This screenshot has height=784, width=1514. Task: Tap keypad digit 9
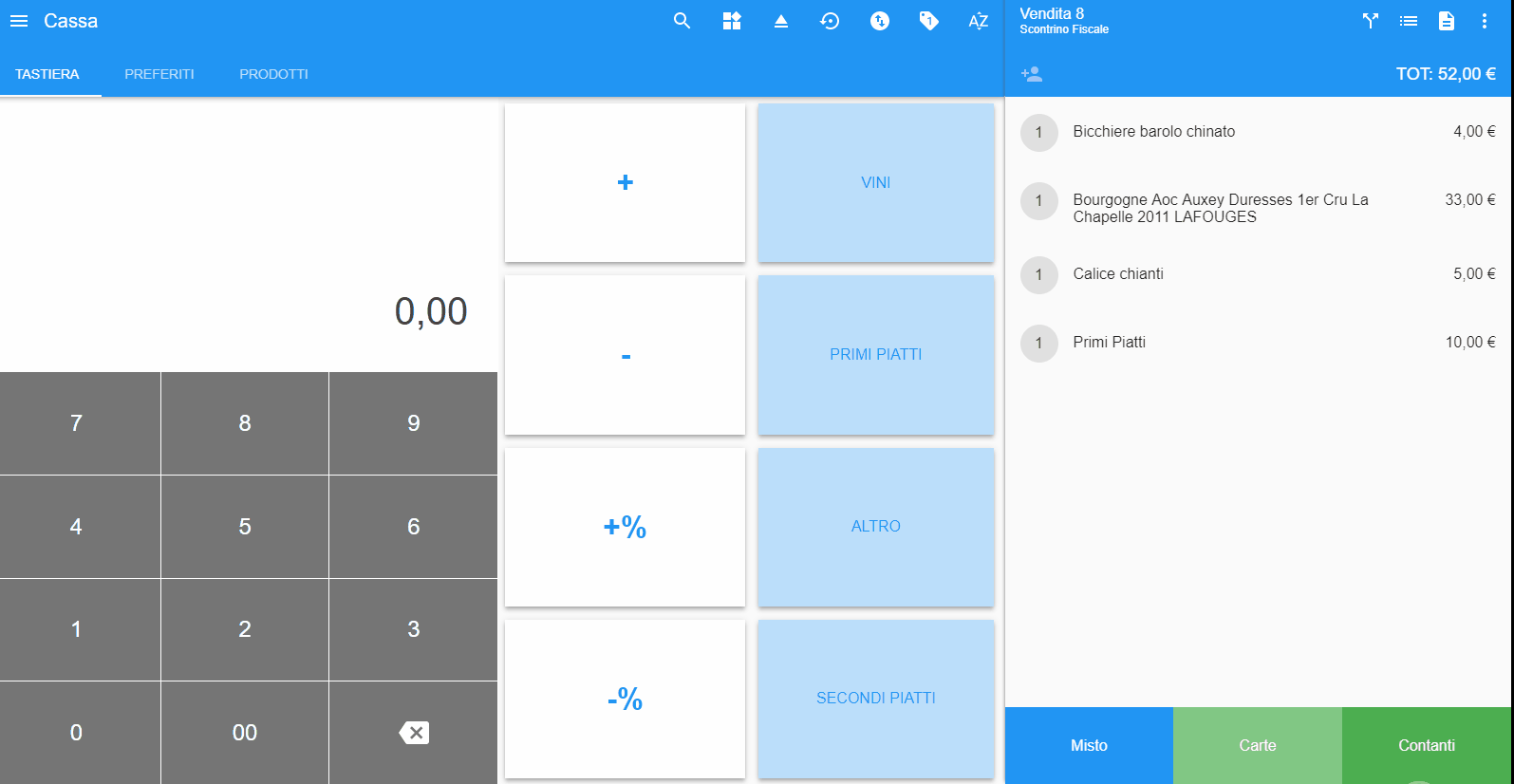tap(414, 423)
